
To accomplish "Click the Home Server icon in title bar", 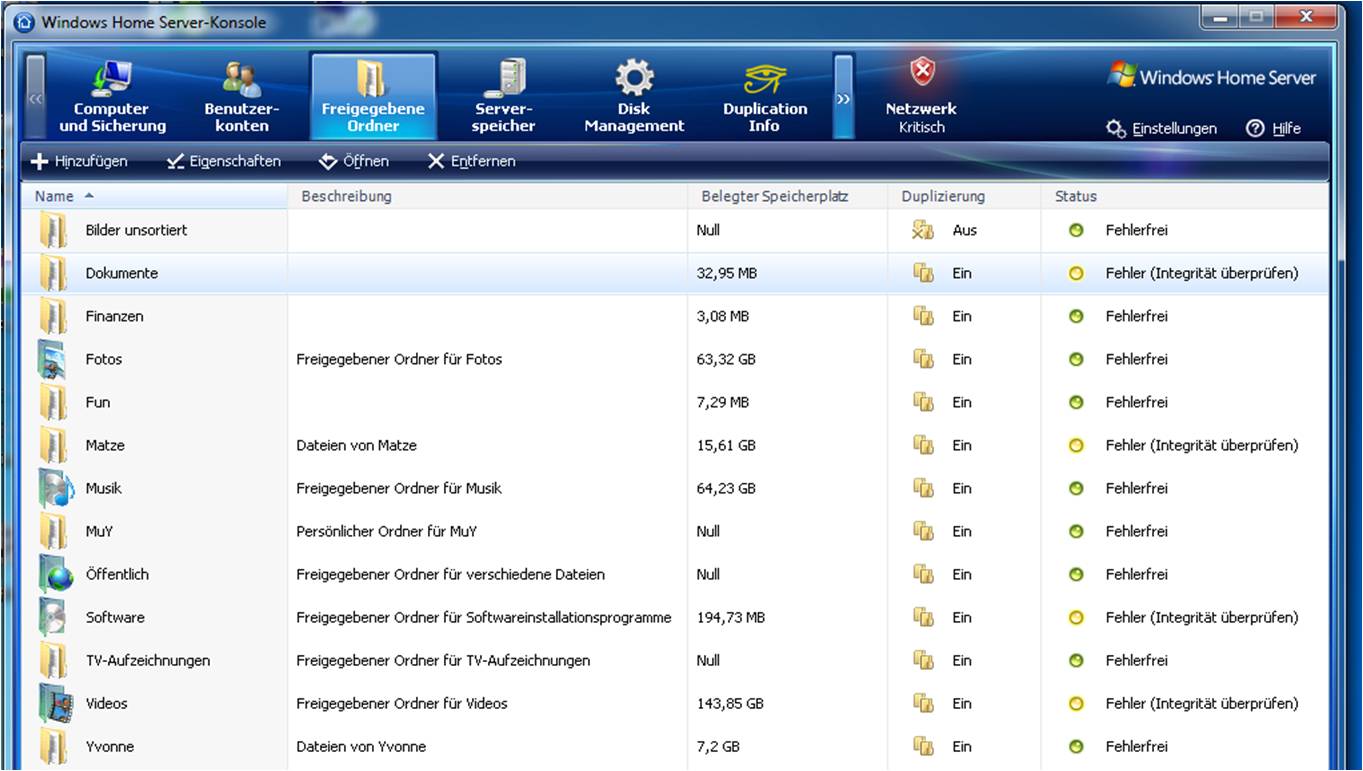I will (25, 22).
